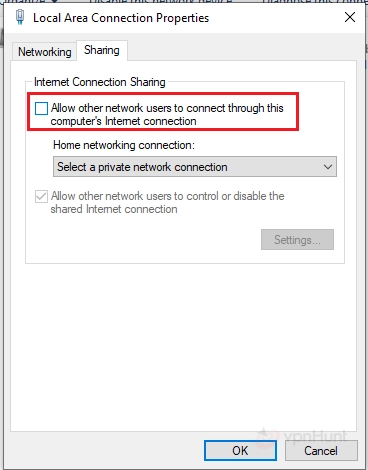
Task: Select the Sharing tab
Action: tap(102, 50)
